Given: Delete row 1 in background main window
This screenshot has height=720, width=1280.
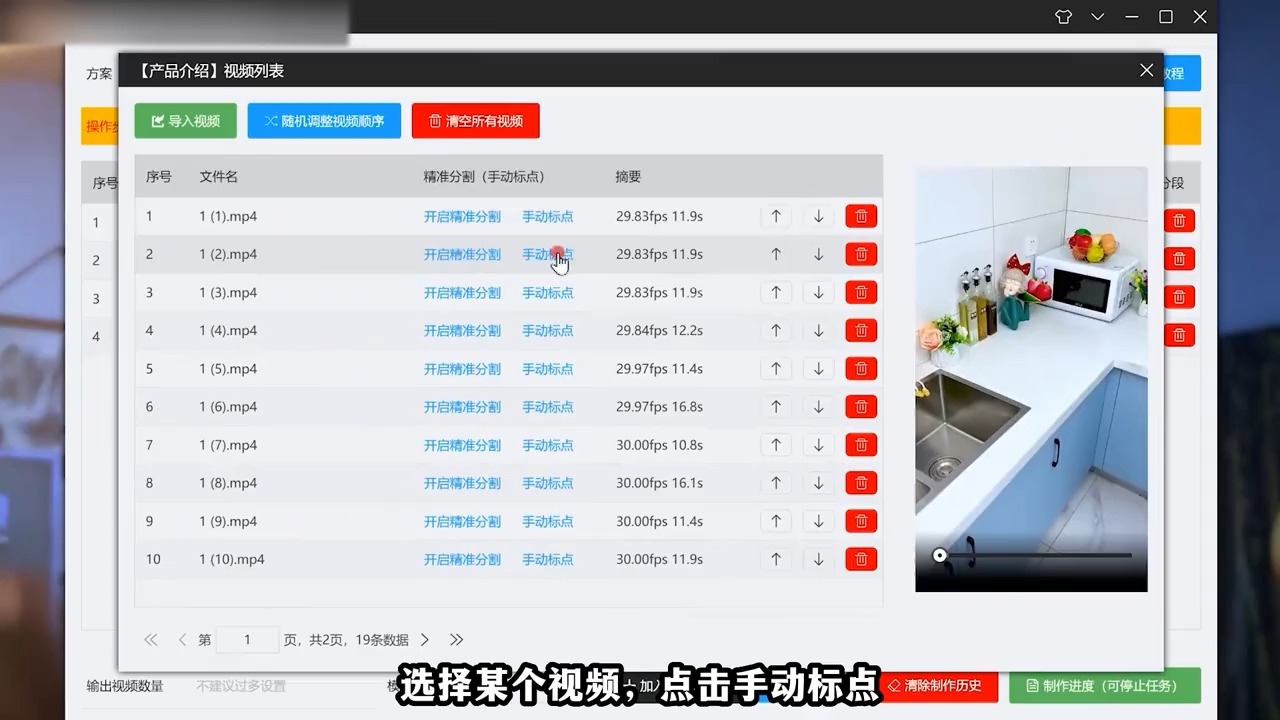Looking at the screenshot, I should pos(1180,221).
